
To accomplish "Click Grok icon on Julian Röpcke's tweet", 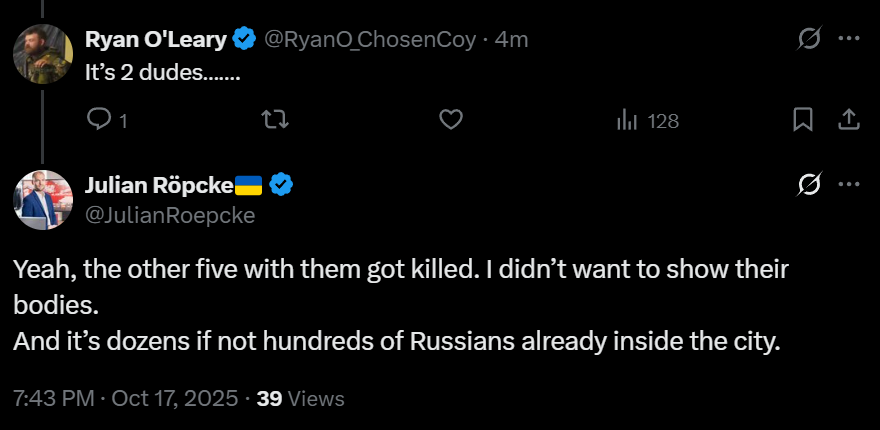I will [808, 185].
